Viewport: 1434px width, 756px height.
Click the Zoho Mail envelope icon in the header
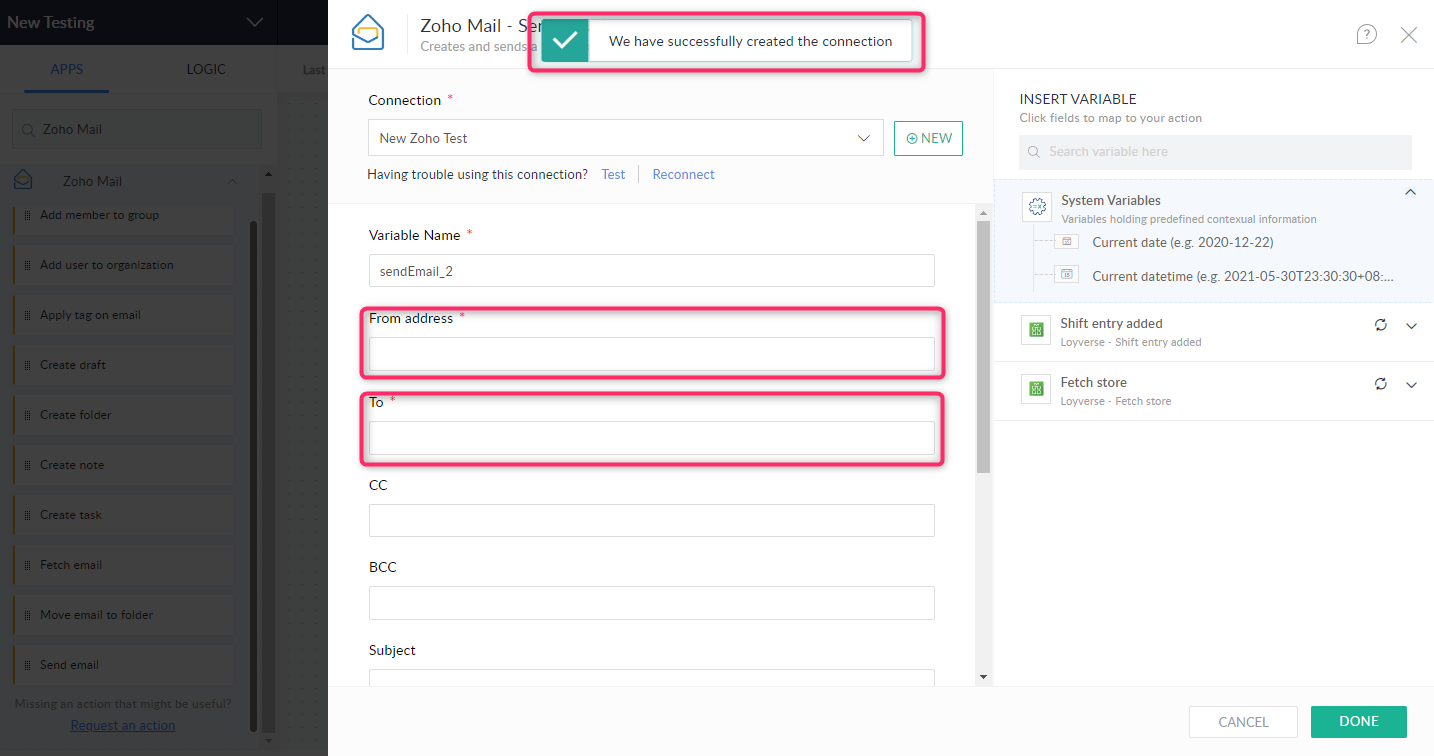pos(367,33)
